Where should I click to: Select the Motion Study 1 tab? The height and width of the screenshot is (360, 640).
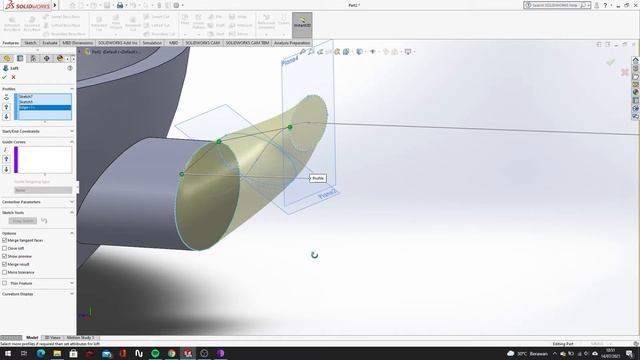[x=80, y=338]
